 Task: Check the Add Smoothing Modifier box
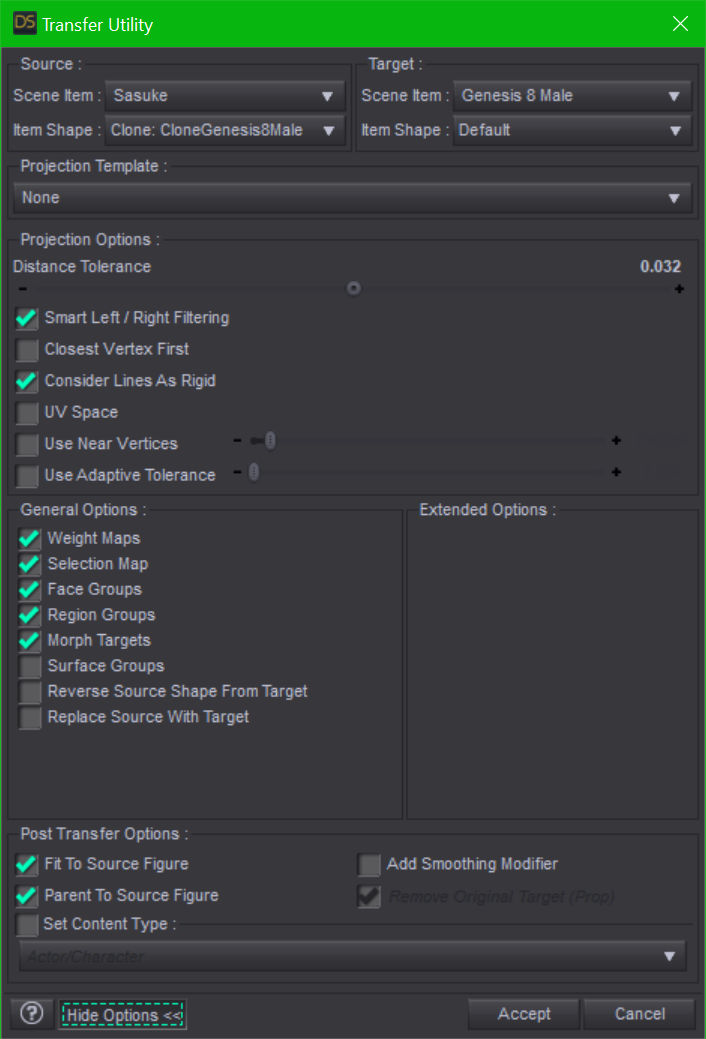click(370, 865)
